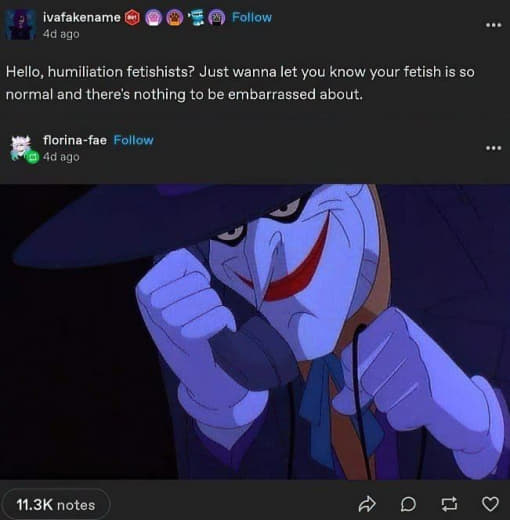The image size is (510, 520).
Task: Like the post with heart icon
Action: pyautogui.click(x=490, y=504)
